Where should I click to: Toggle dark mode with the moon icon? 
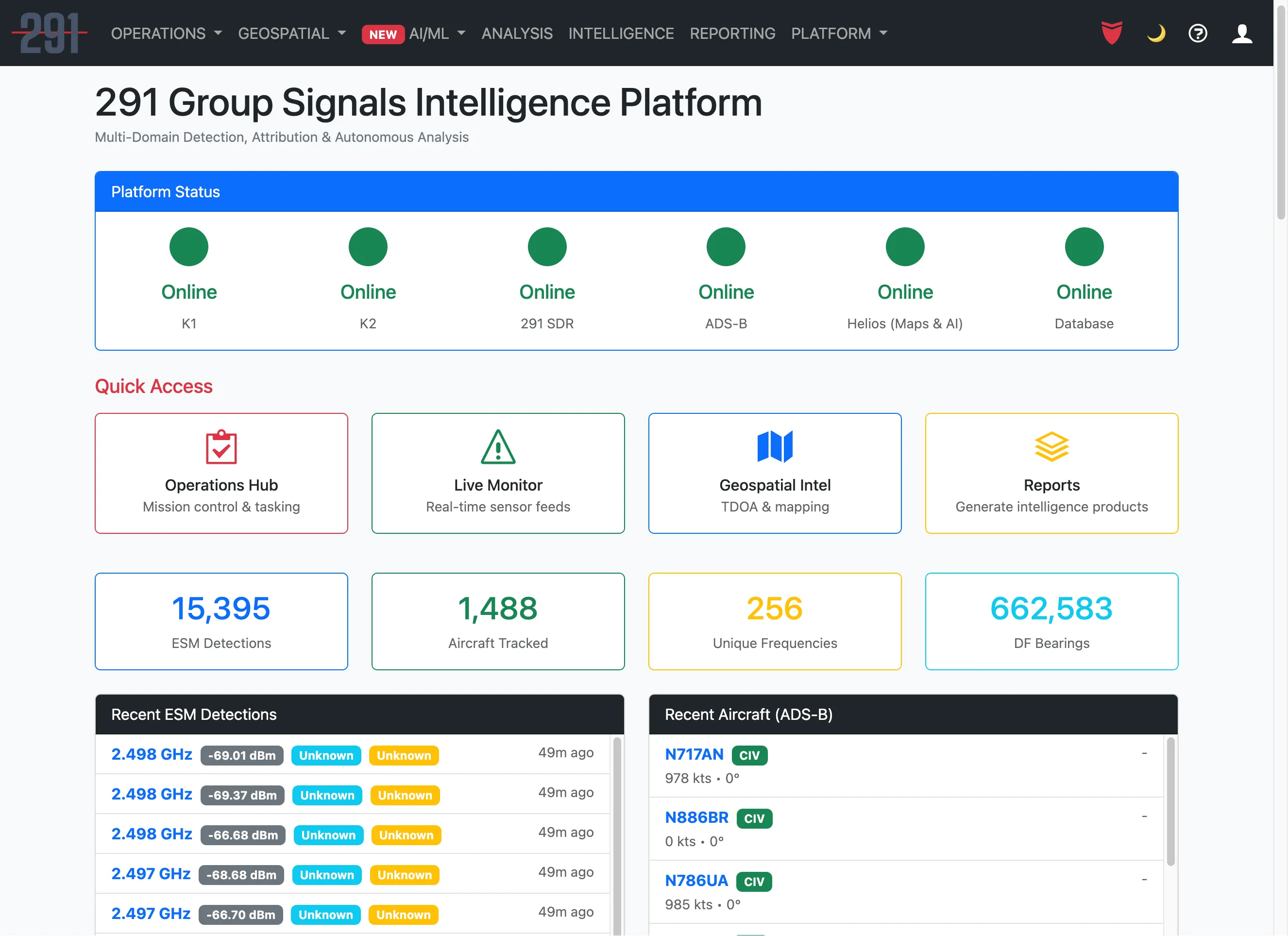pos(1156,33)
